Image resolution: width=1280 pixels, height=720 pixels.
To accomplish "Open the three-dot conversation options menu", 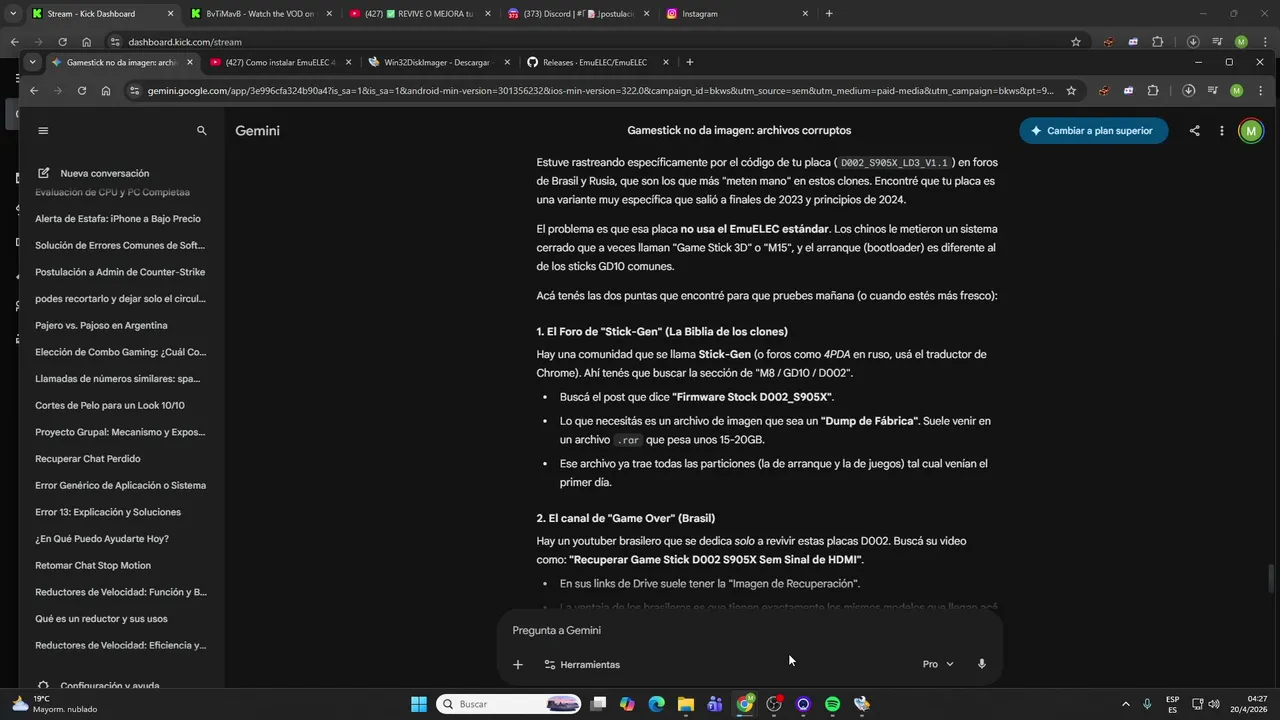I will [x=1221, y=131].
